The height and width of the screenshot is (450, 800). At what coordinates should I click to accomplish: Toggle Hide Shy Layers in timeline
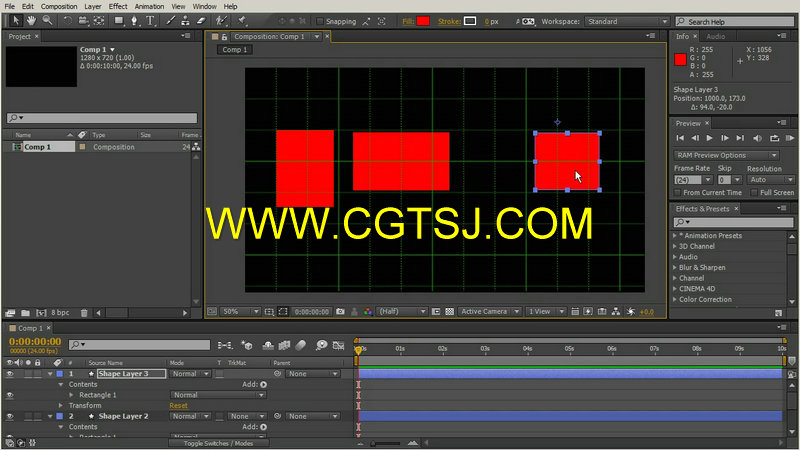(268, 345)
